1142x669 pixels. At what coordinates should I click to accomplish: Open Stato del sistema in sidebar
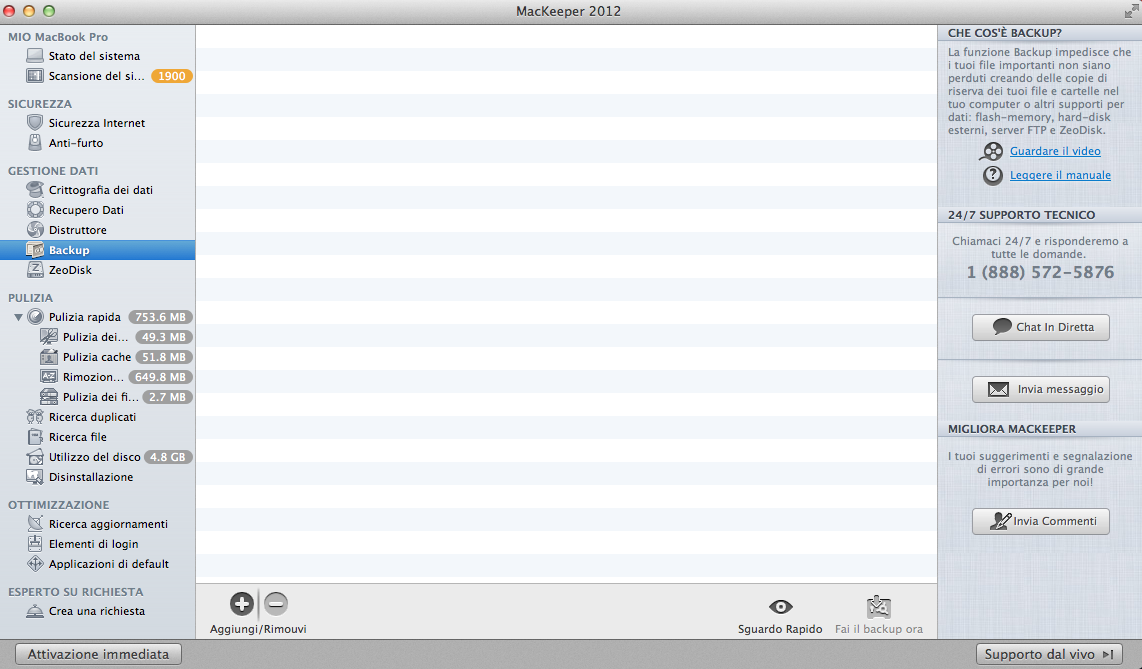[x=98, y=56]
